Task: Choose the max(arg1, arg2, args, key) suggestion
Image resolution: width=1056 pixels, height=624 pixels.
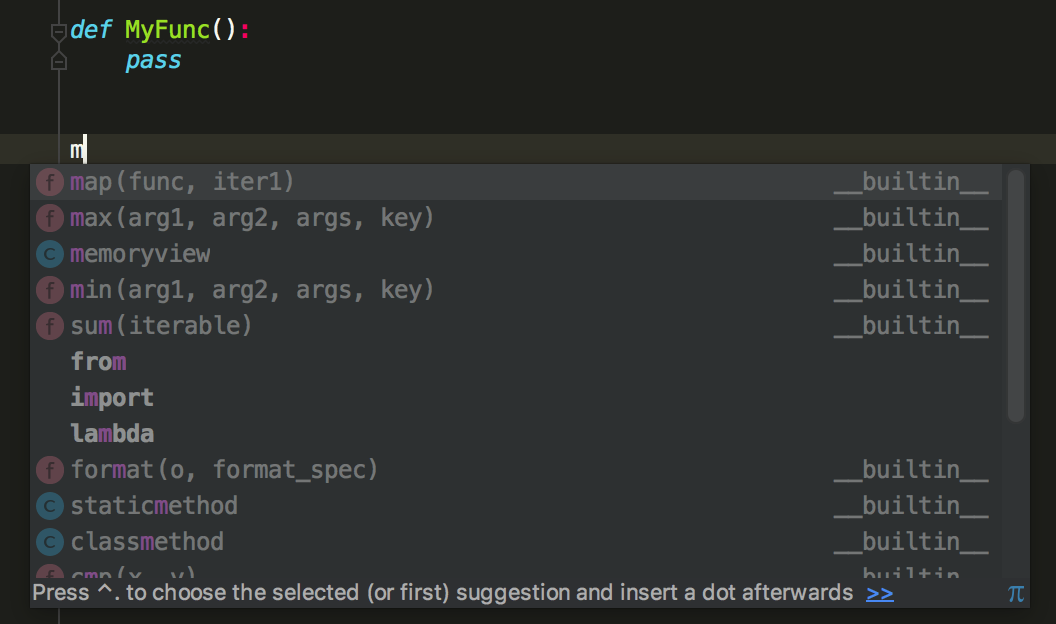Action: point(252,218)
